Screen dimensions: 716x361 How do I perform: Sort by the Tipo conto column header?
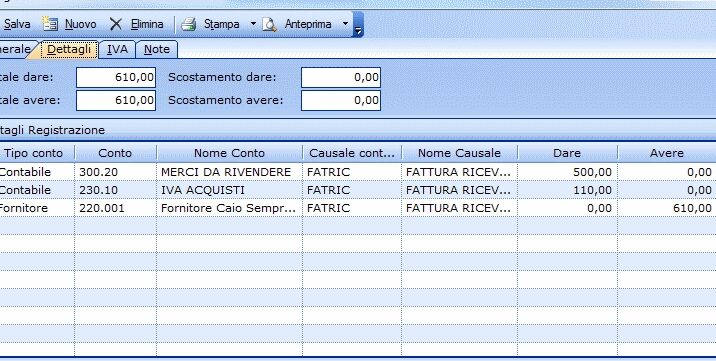(37, 153)
